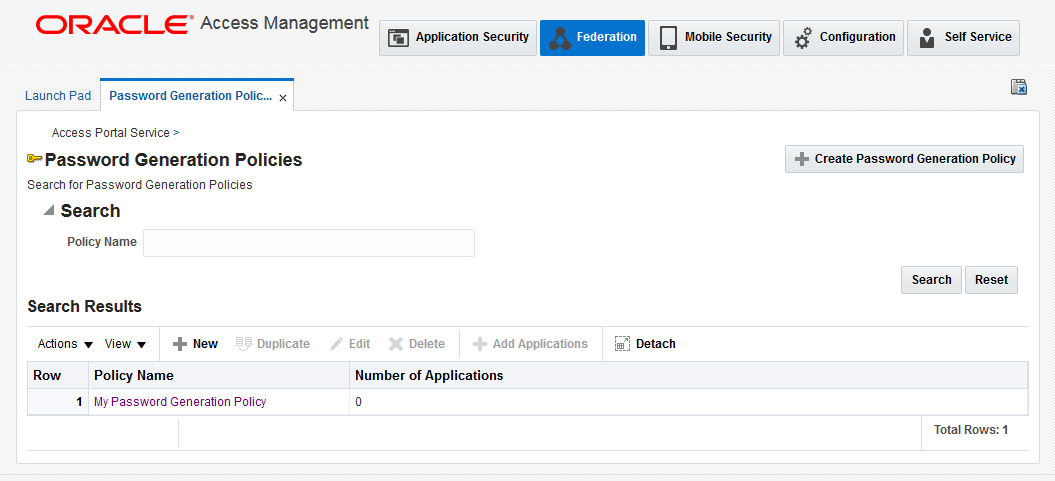
Task: Focus the Policy Name input field
Action: 309,243
